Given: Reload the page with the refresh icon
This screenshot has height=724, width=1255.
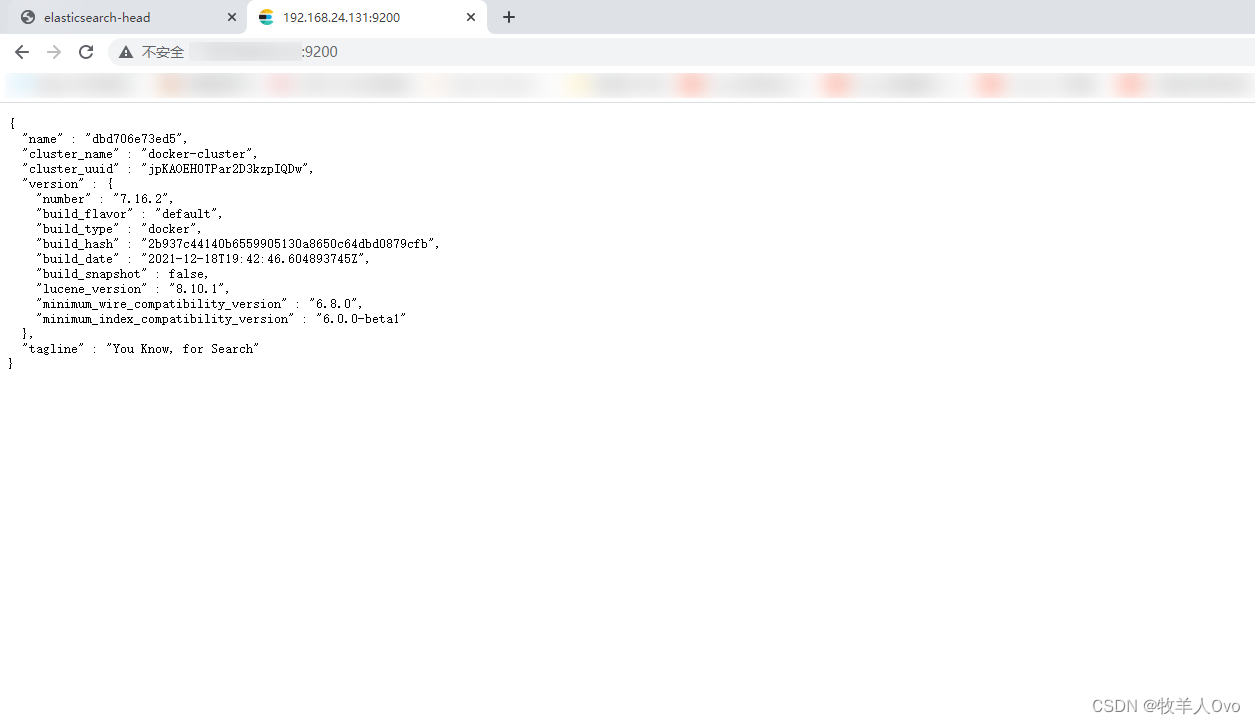Looking at the screenshot, I should tap(86, 51).
